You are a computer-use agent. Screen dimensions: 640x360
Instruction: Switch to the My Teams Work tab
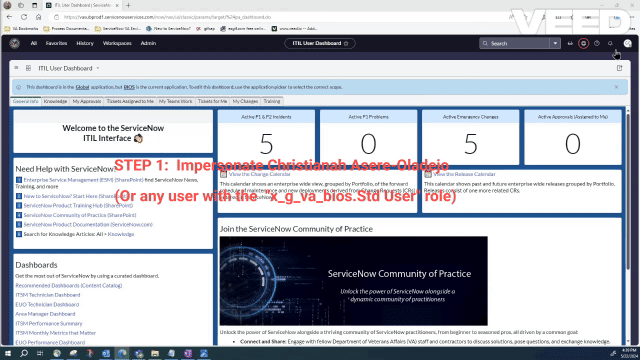tap(176, 101)
